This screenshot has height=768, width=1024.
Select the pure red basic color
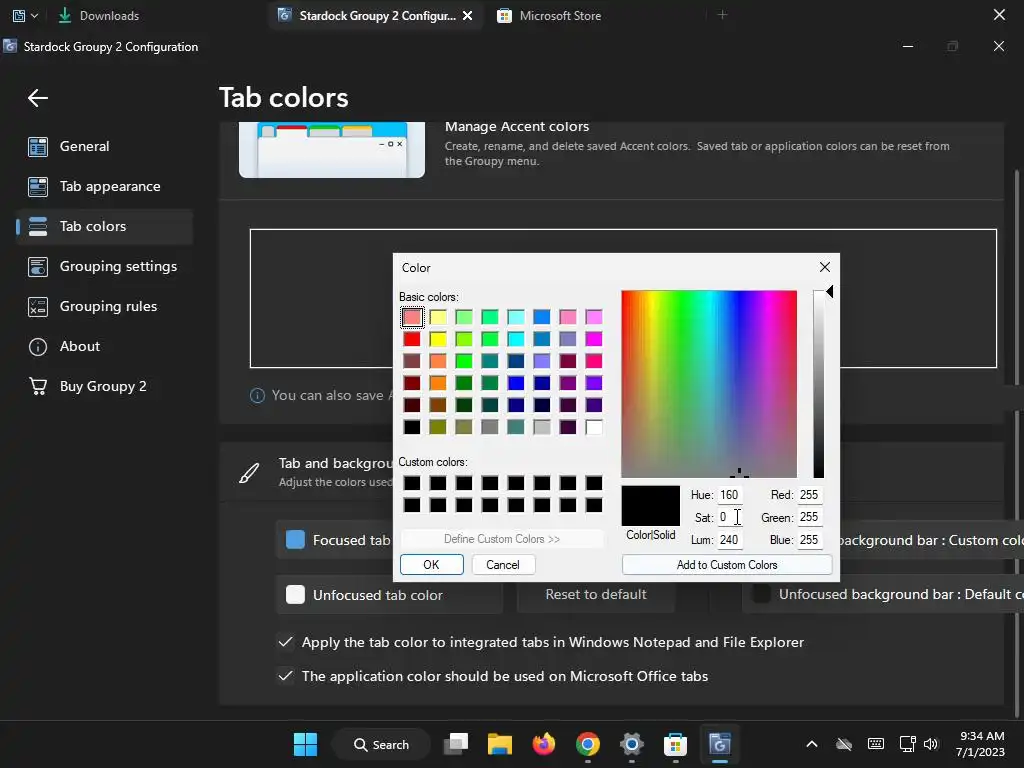[x=412, y=339]
